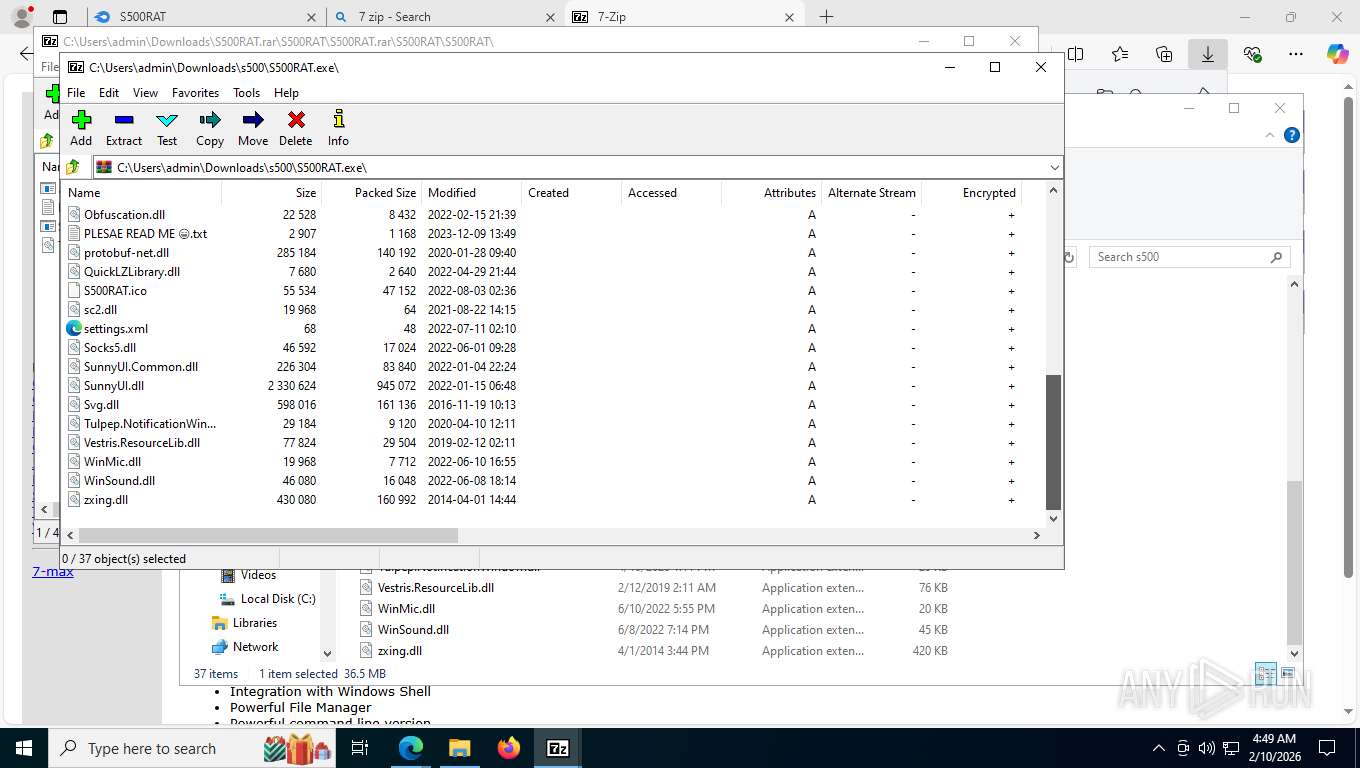
Task: Open Task View on the taskbar
Action: pyautogui.click(x=360, y=748)
